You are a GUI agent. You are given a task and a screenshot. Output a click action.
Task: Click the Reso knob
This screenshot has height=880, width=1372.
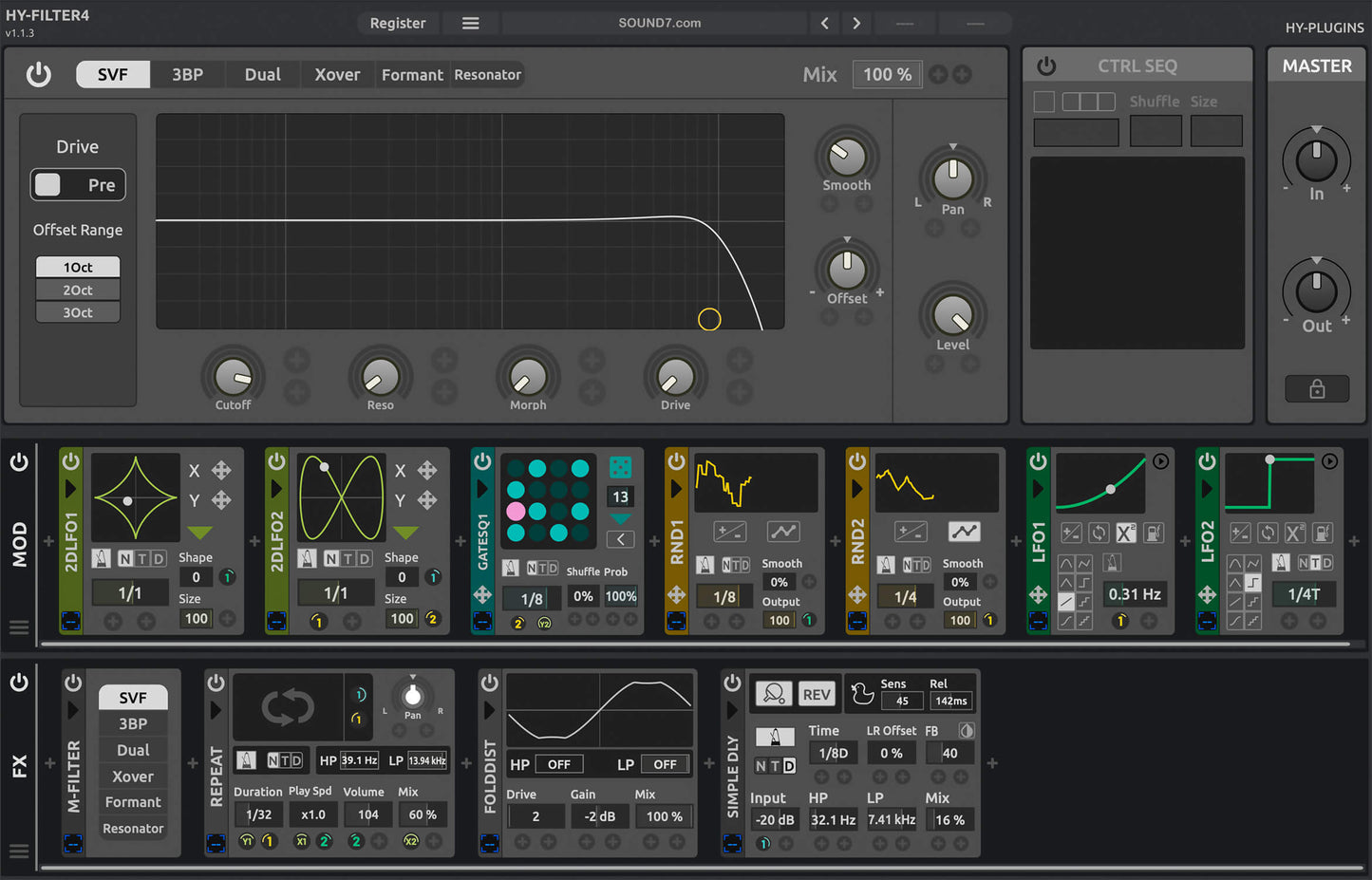[x=381, y=377]
